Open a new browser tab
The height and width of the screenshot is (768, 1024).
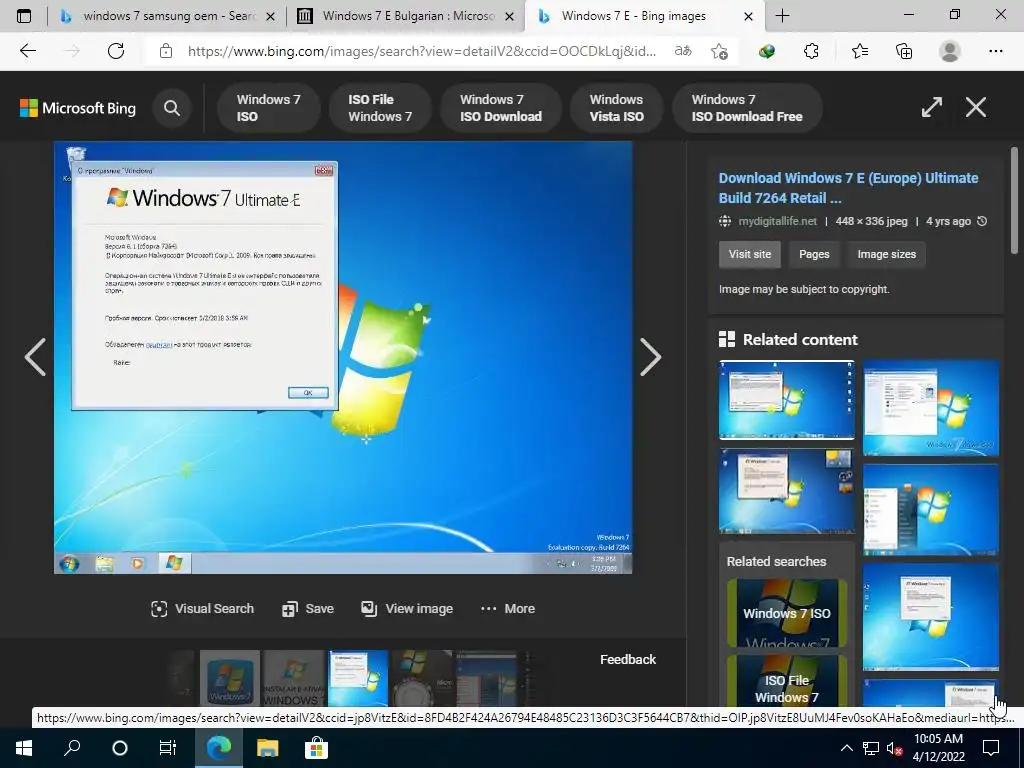(x=782, y=16)
